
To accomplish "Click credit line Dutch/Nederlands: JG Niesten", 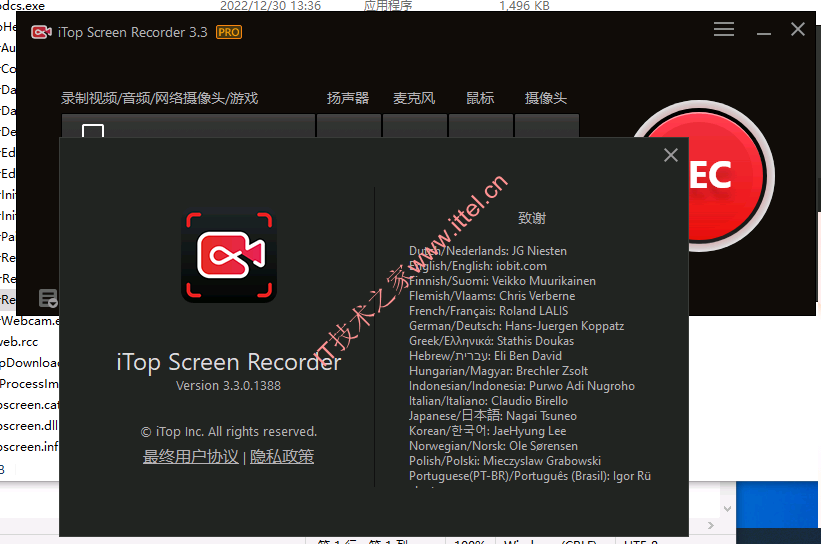I will pyautogui.click(x=487, y=251).
